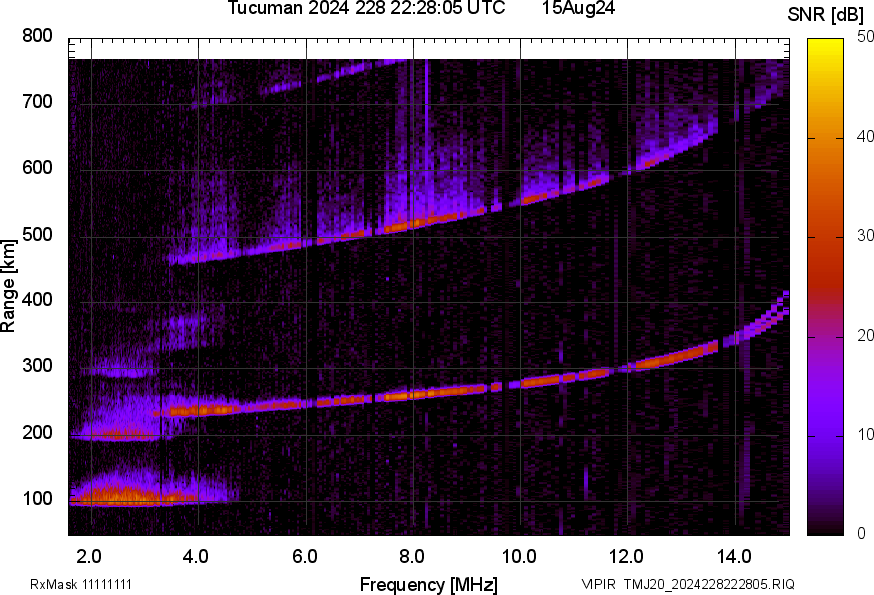
Task: Click the F-layer trace at 8 MHz
Action: click(413, 395)
